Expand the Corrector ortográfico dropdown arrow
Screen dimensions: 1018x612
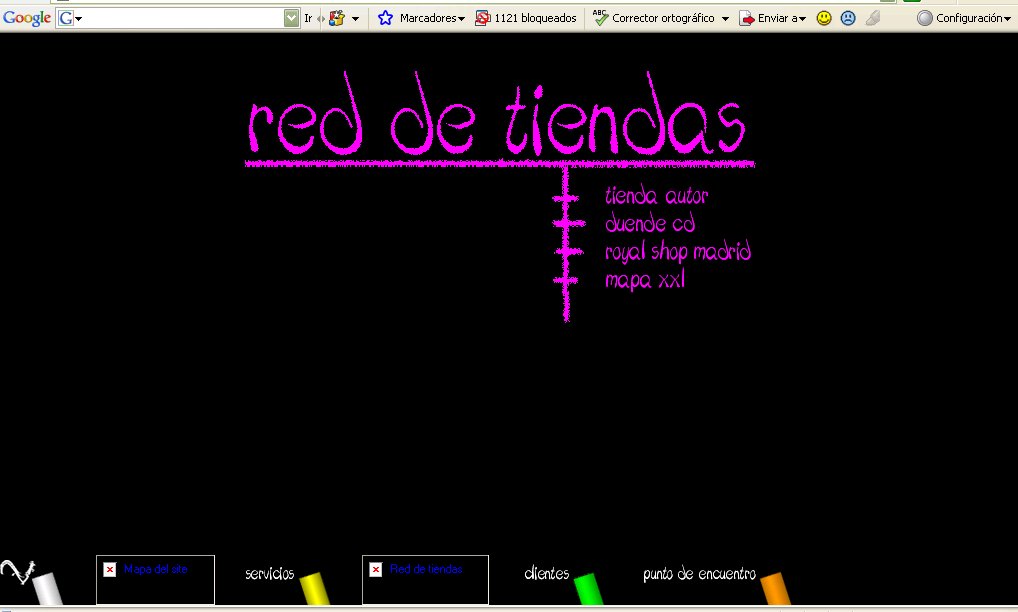(x=725, y=19)
